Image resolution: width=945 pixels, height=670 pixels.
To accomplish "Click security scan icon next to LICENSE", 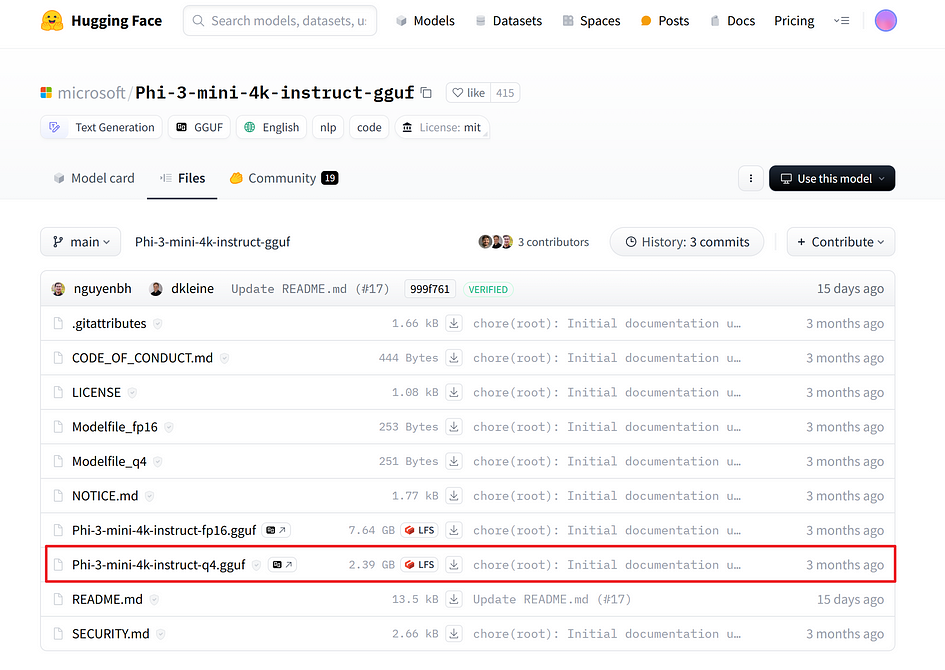I will pos(132,393).
